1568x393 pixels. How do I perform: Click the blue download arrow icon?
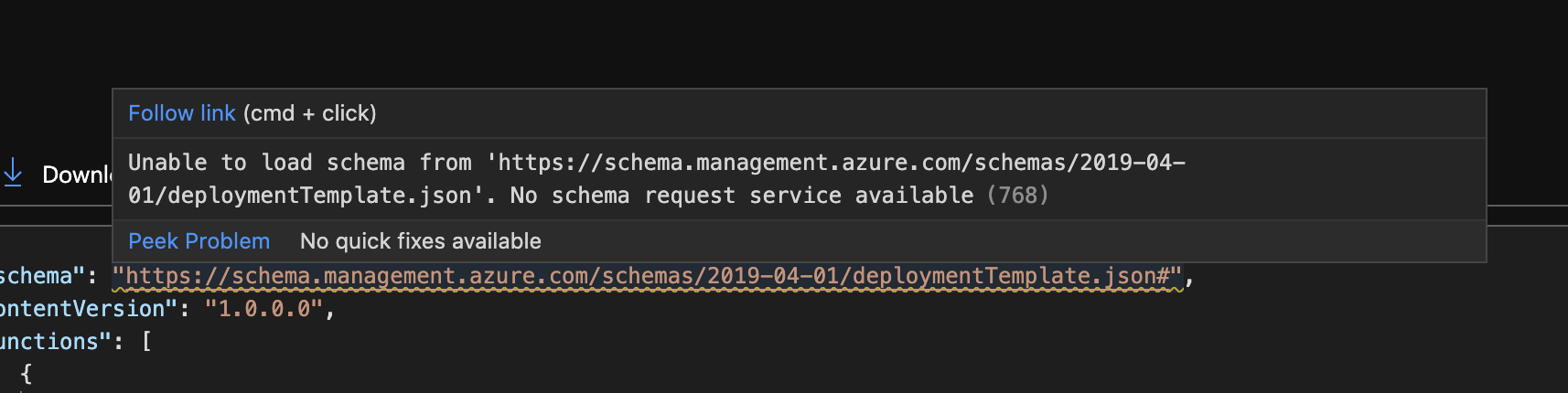pos(13,172)
